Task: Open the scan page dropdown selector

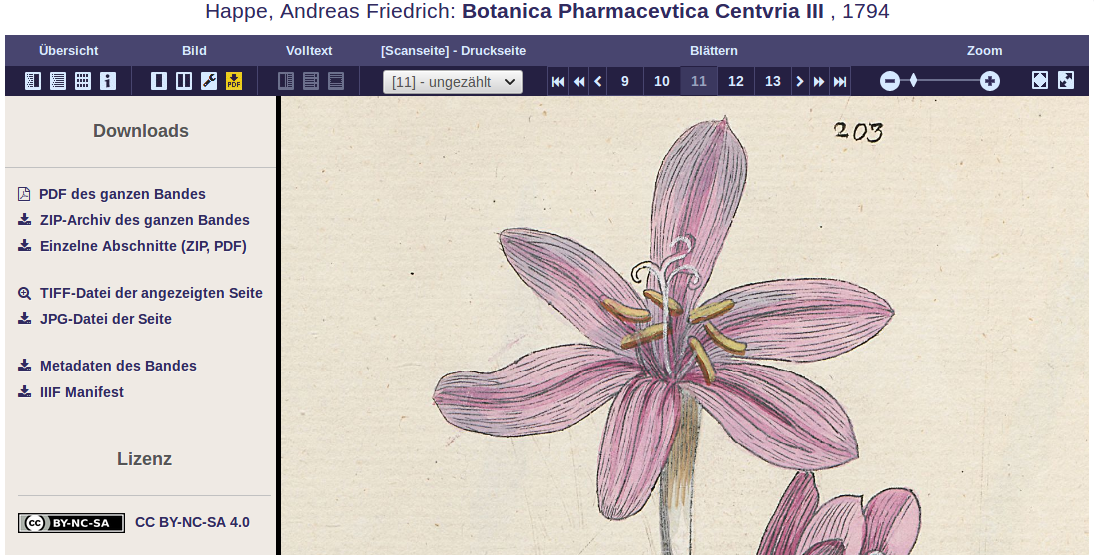Action: [453, 82]
